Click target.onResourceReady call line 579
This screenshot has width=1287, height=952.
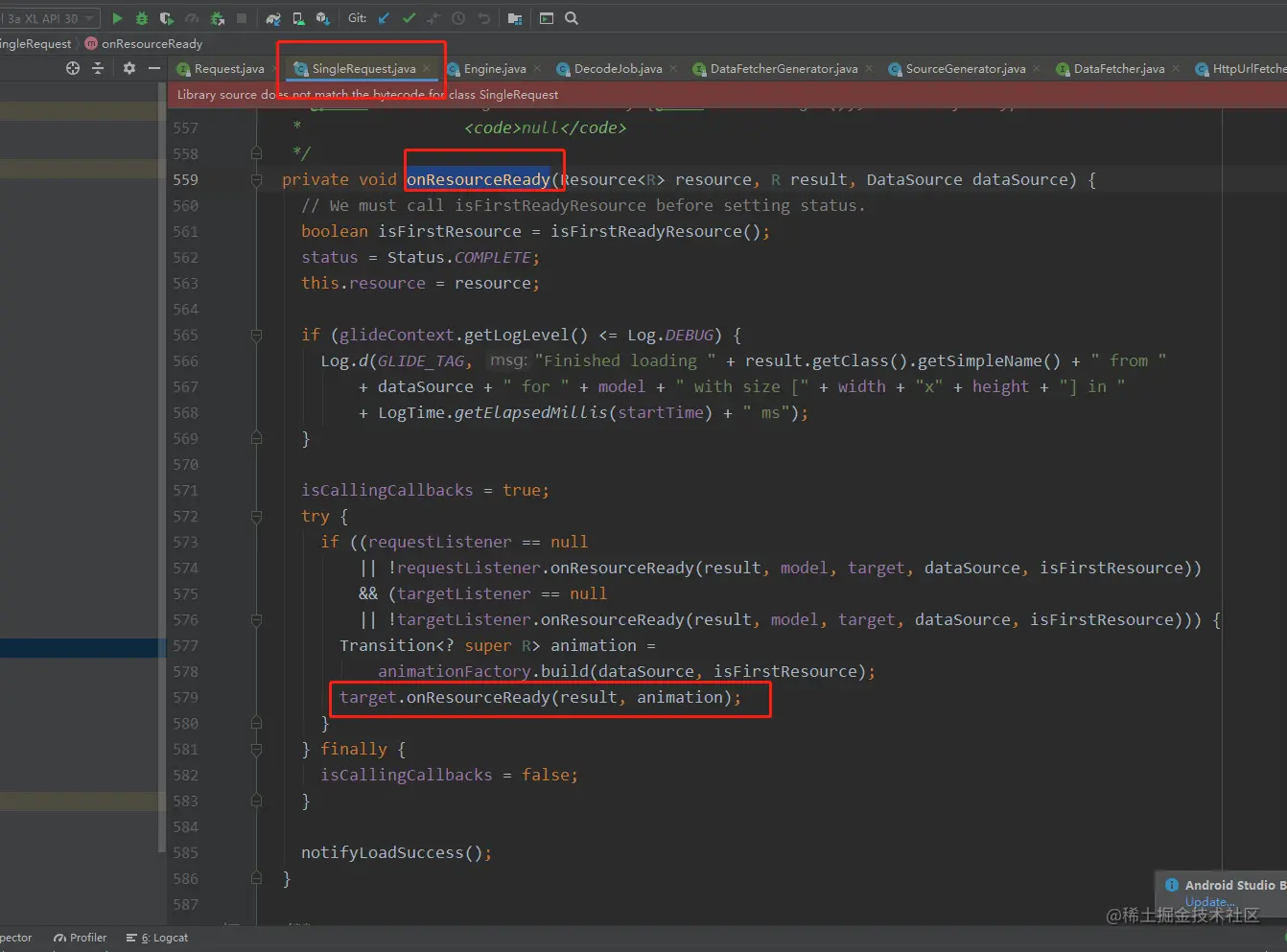tap(540, 697)
